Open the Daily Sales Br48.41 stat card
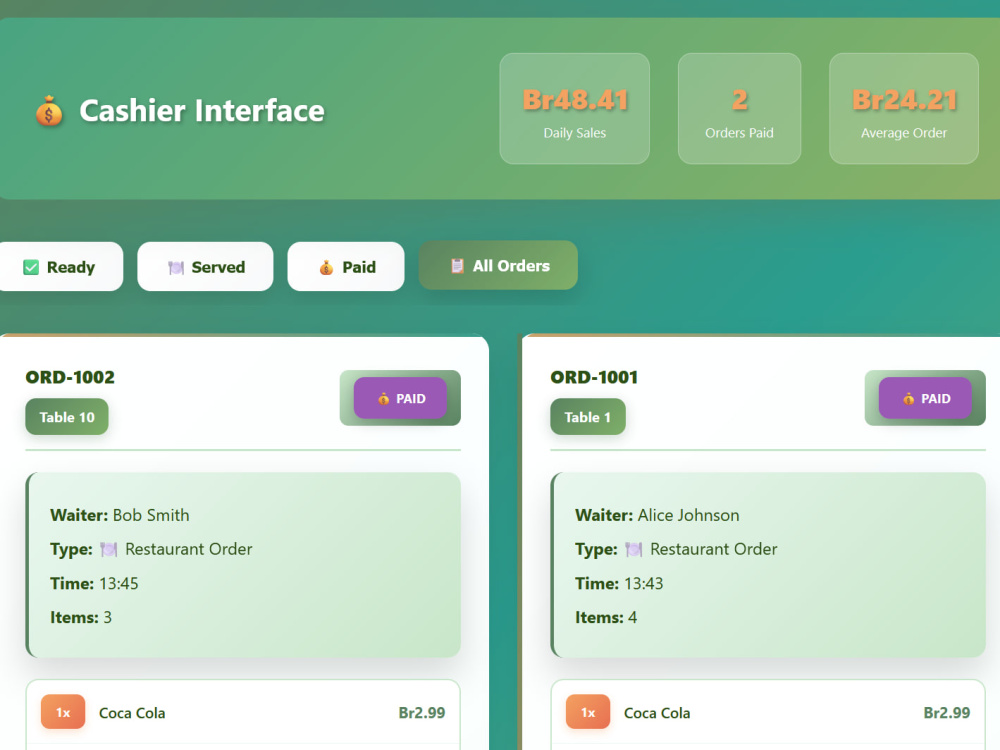The image size is (1000, 750). click(575, 108)
